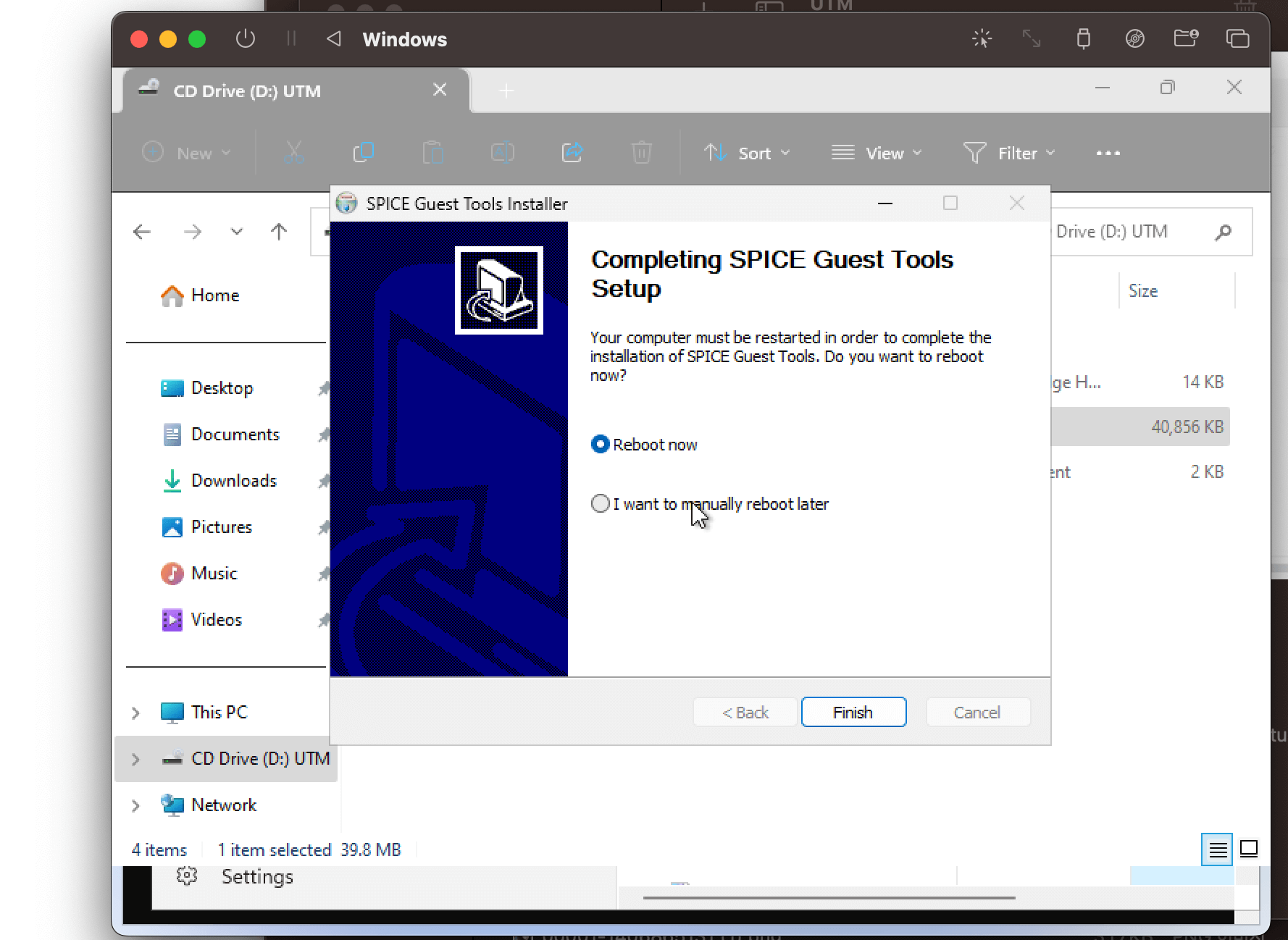Image resolution: width=1288 pixels, height=940 pixels.
Task: Open recent locations chevron dropdown
Action: tap(237, 232)
